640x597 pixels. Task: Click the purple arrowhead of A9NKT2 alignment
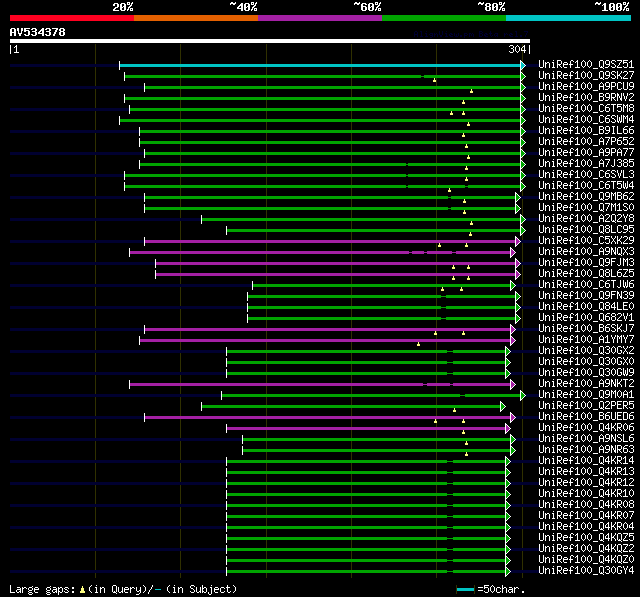(513, 384)
